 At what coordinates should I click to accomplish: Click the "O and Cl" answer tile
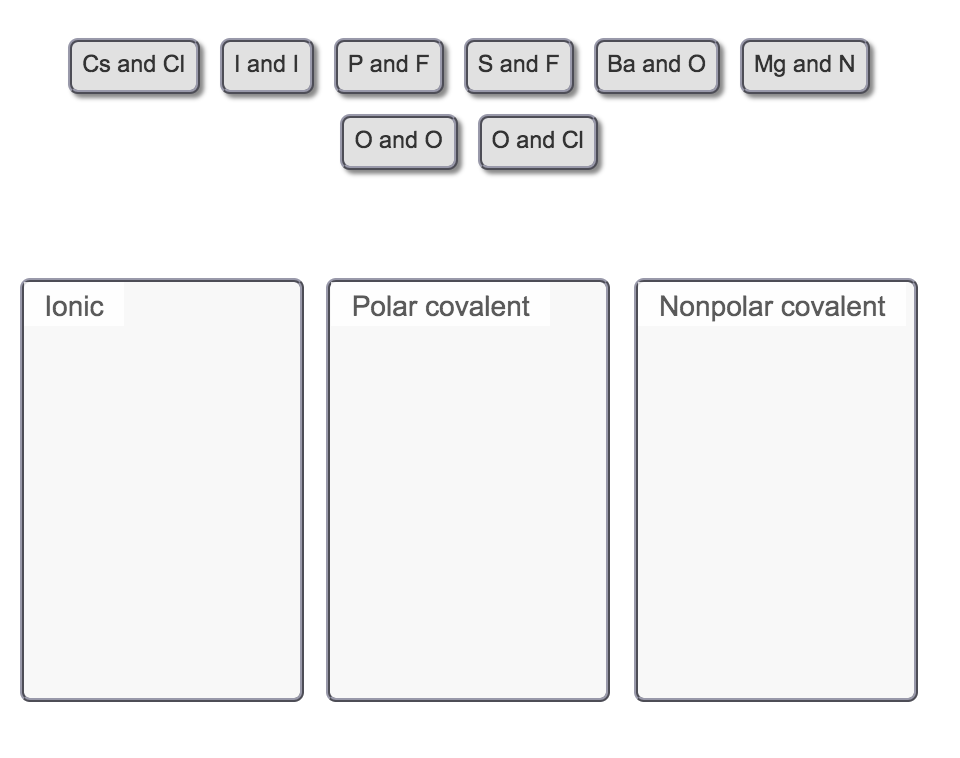tap(538, 141)
